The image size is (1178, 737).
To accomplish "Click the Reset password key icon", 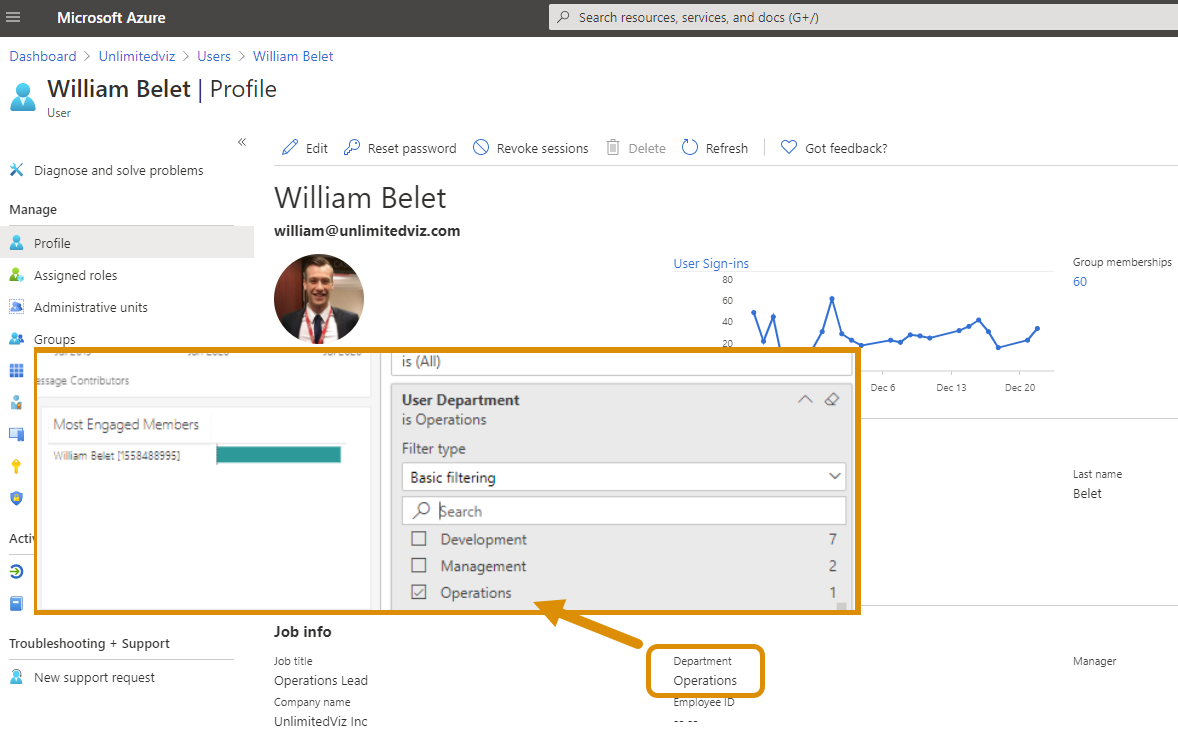I will [352, 148].
